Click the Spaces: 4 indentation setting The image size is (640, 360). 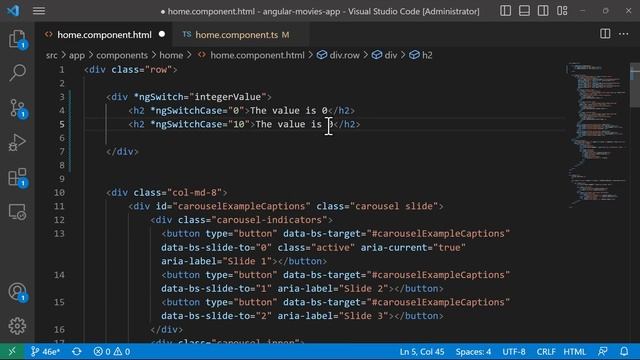473,351
